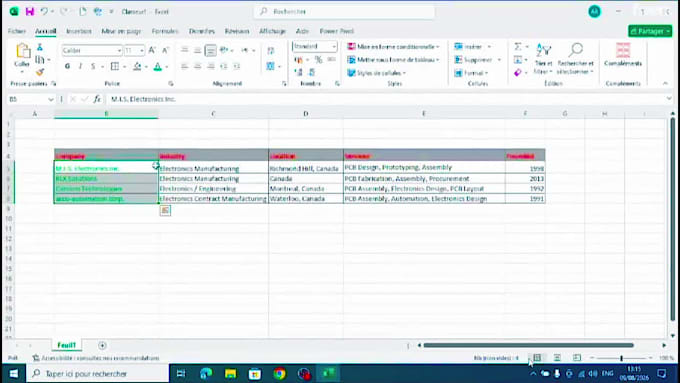Image resolution: width=680 pixels, height=383 pixels.
Task: Open the Fichier tab
Action: pyautogui.click(x=17, y=31)
